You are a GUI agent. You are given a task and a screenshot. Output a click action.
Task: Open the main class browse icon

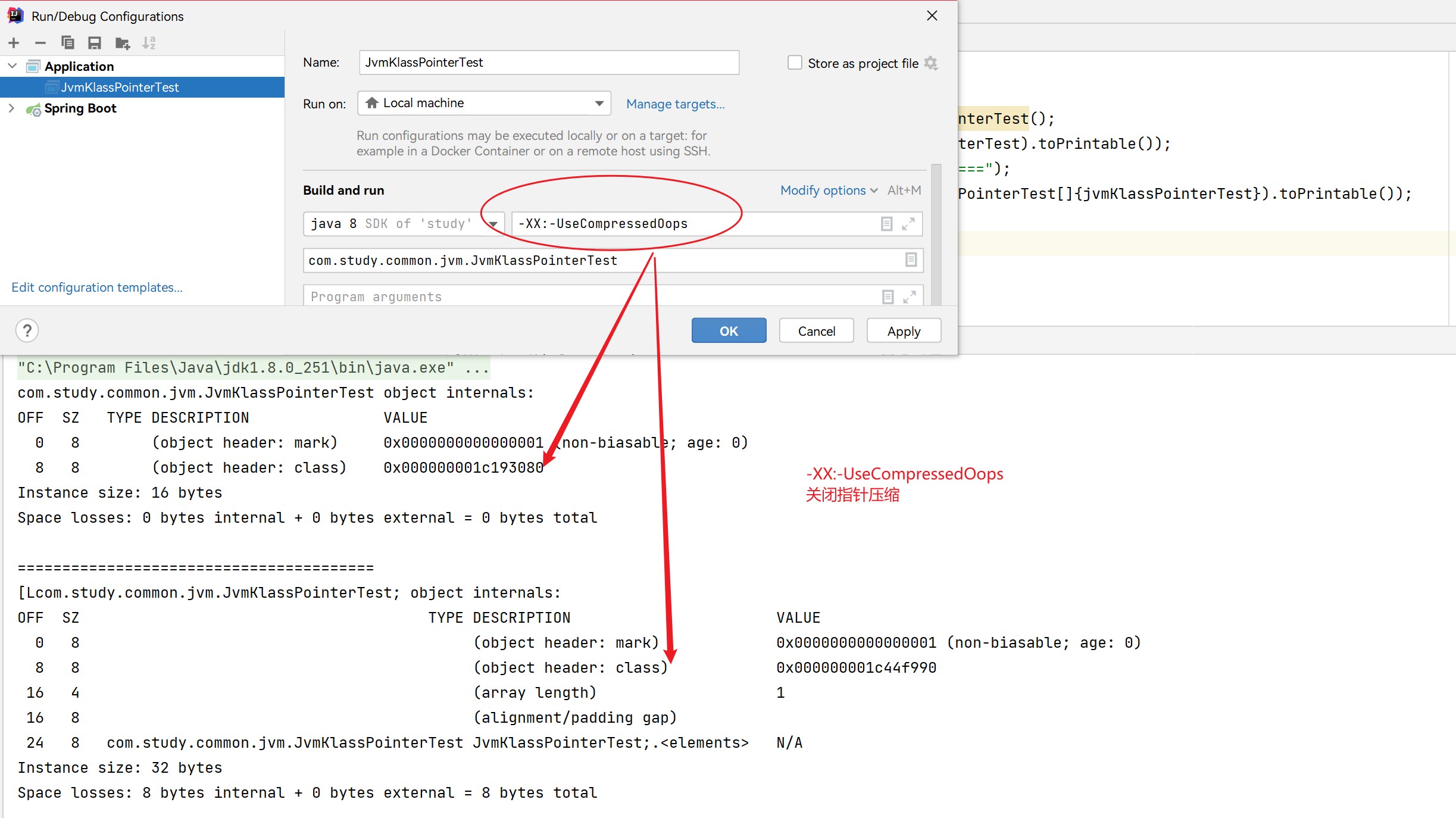911,260
